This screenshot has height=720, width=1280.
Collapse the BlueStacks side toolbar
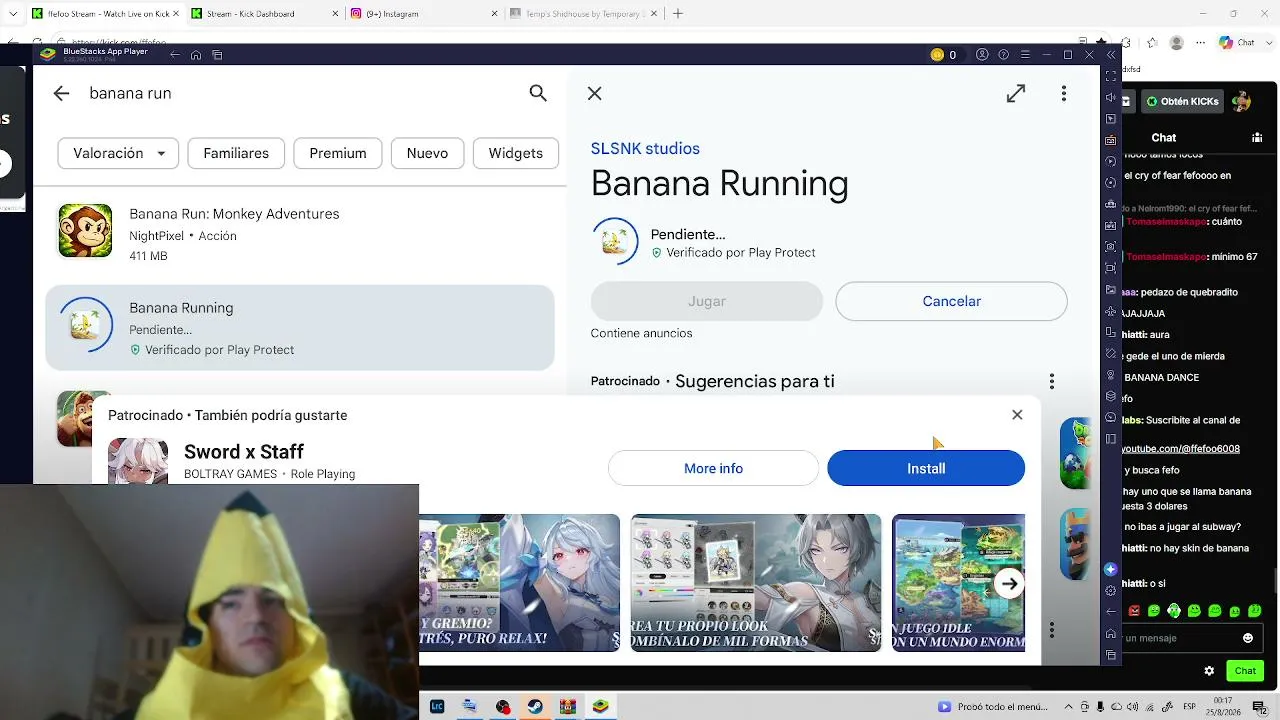pos(1110,55)
